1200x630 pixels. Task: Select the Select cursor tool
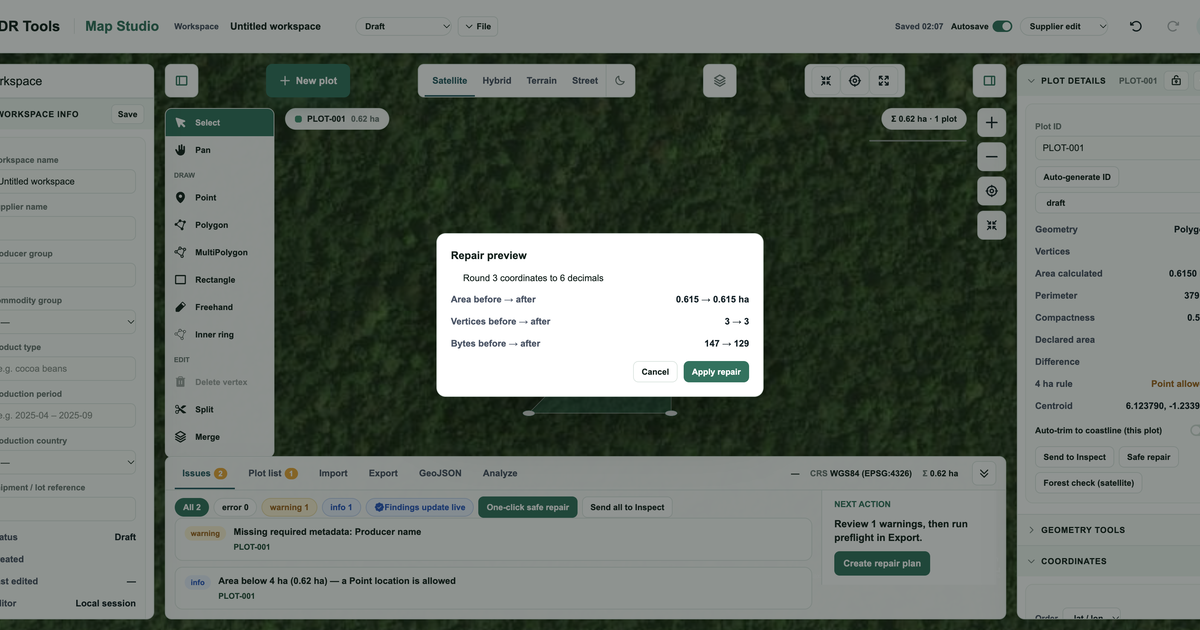pyautogui.click(x=219, y=123)
